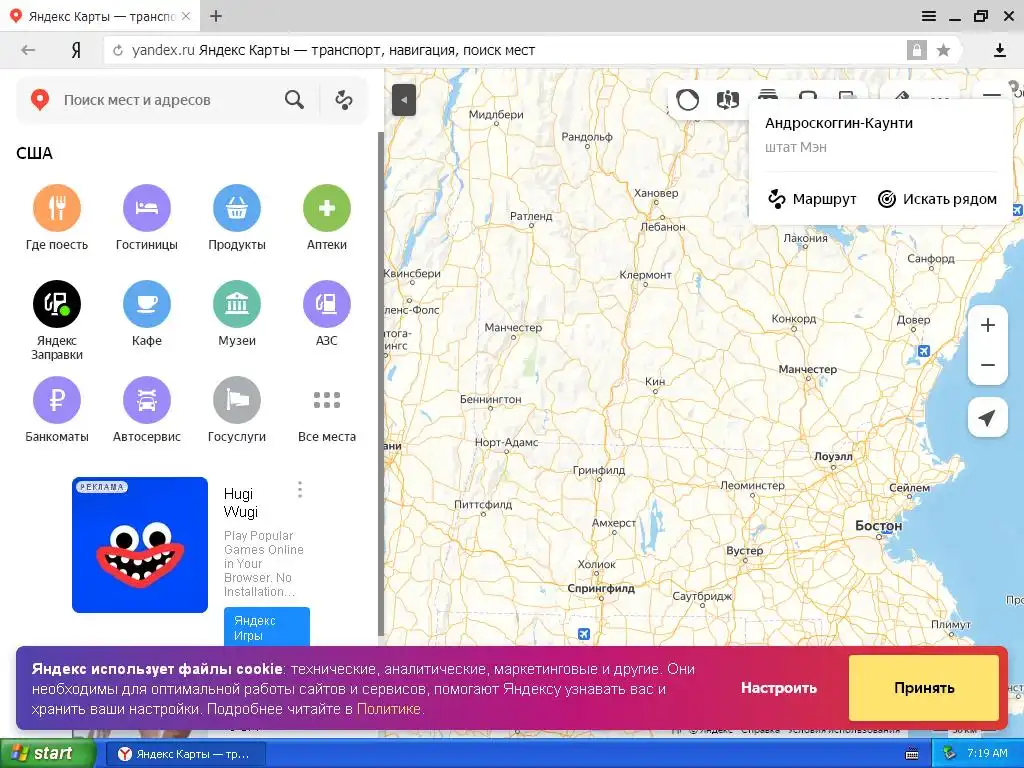The image size is (1024, 768).
Task: Select the Яндекс Карты browser tab
Action: (x=98, y=16)
